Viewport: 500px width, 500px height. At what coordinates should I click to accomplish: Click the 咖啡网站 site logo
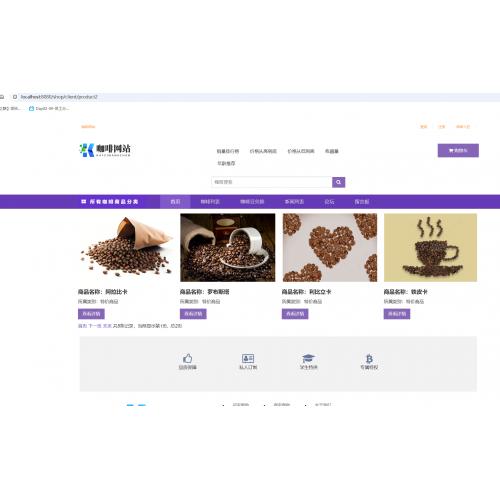(x=105, y=150)
